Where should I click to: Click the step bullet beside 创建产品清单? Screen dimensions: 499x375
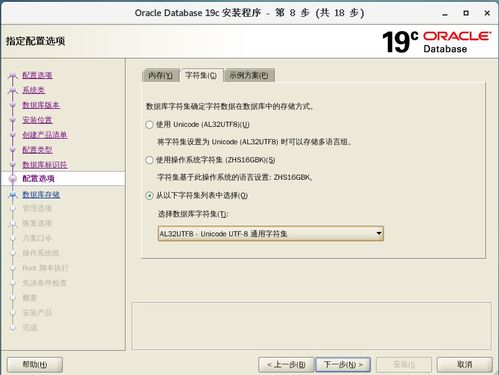(x=13, y=135)
